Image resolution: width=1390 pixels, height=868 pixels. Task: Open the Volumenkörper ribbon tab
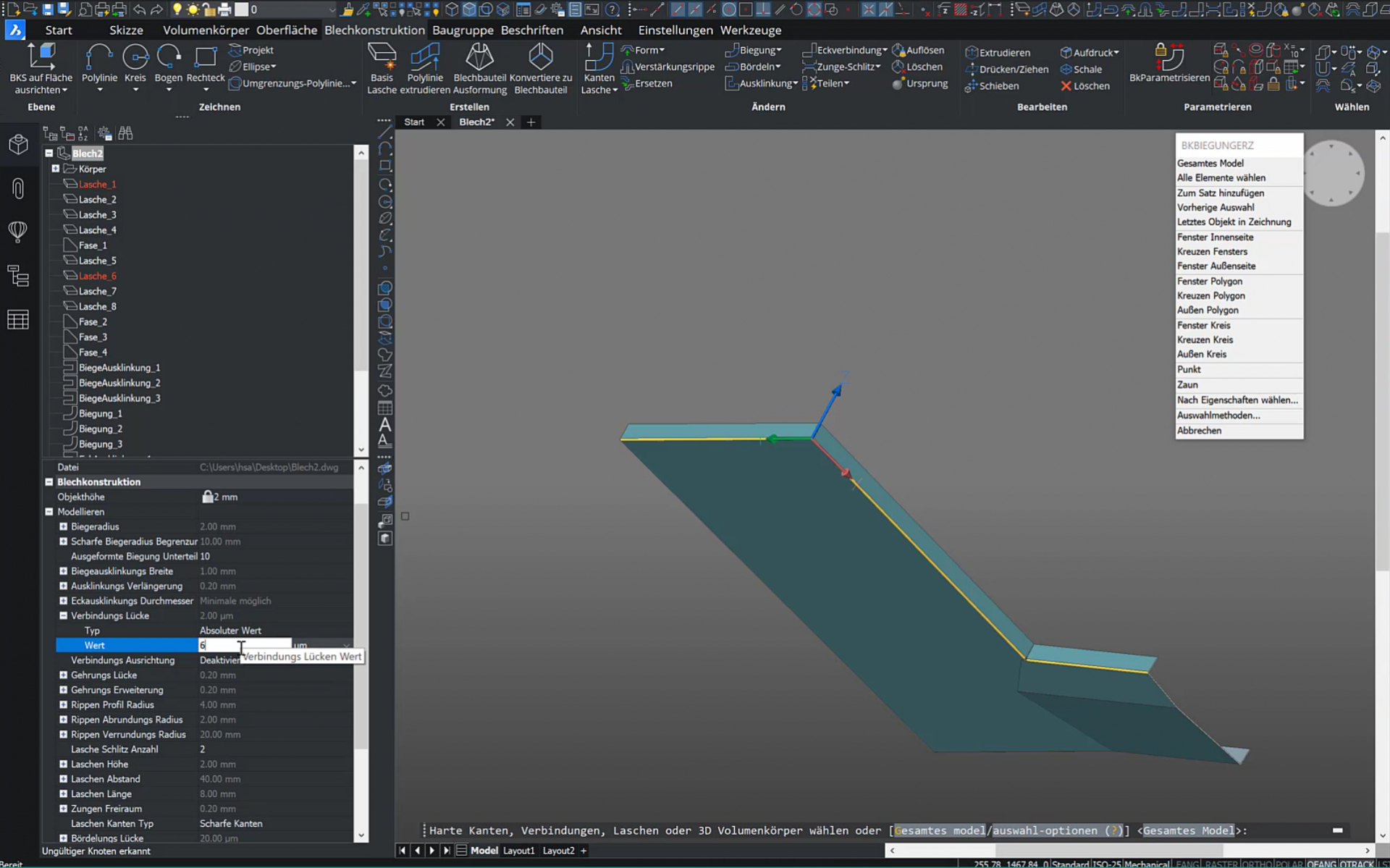[x=206, y=30]
